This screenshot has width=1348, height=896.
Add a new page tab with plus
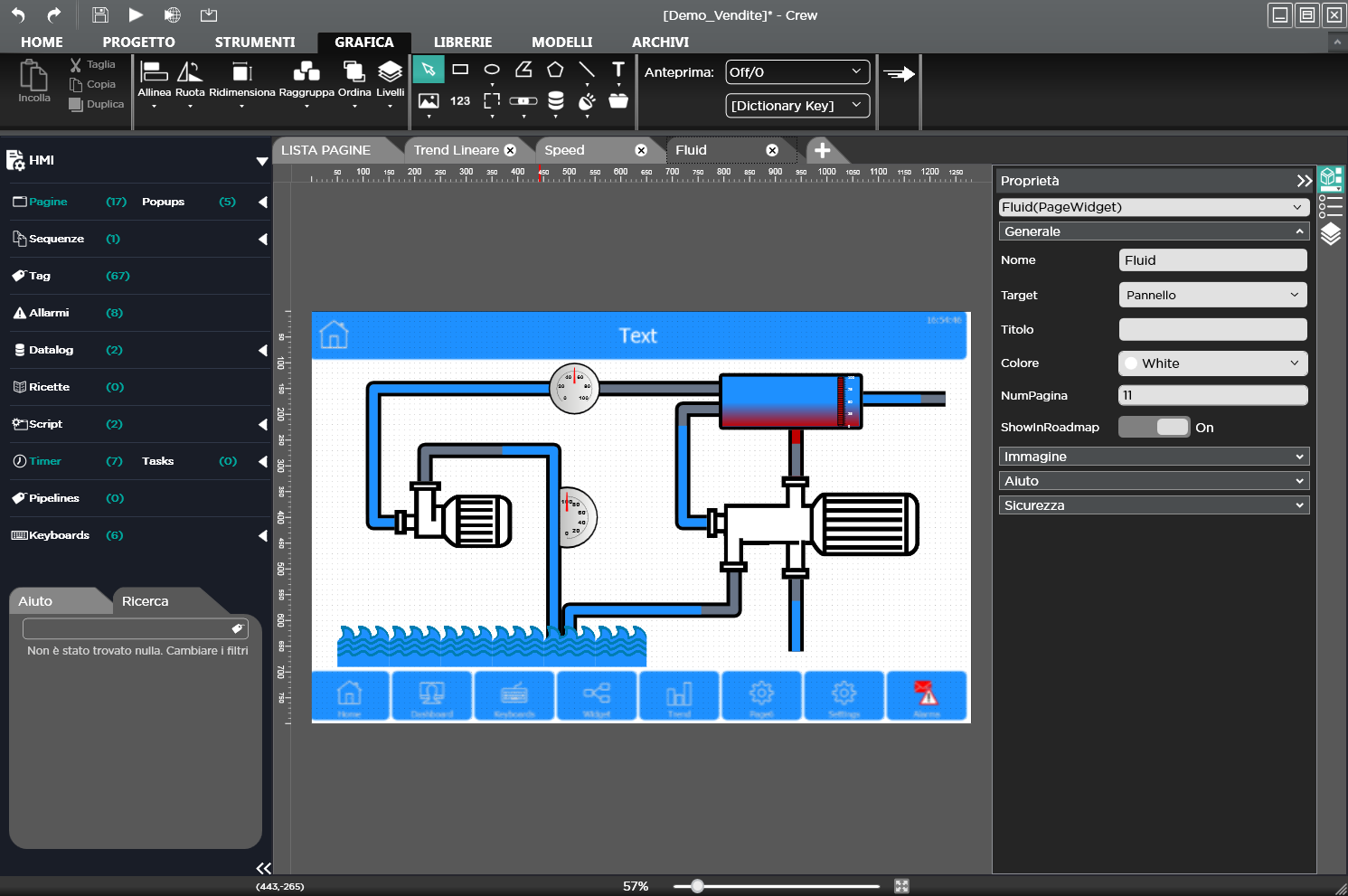(x=822, y=150)
